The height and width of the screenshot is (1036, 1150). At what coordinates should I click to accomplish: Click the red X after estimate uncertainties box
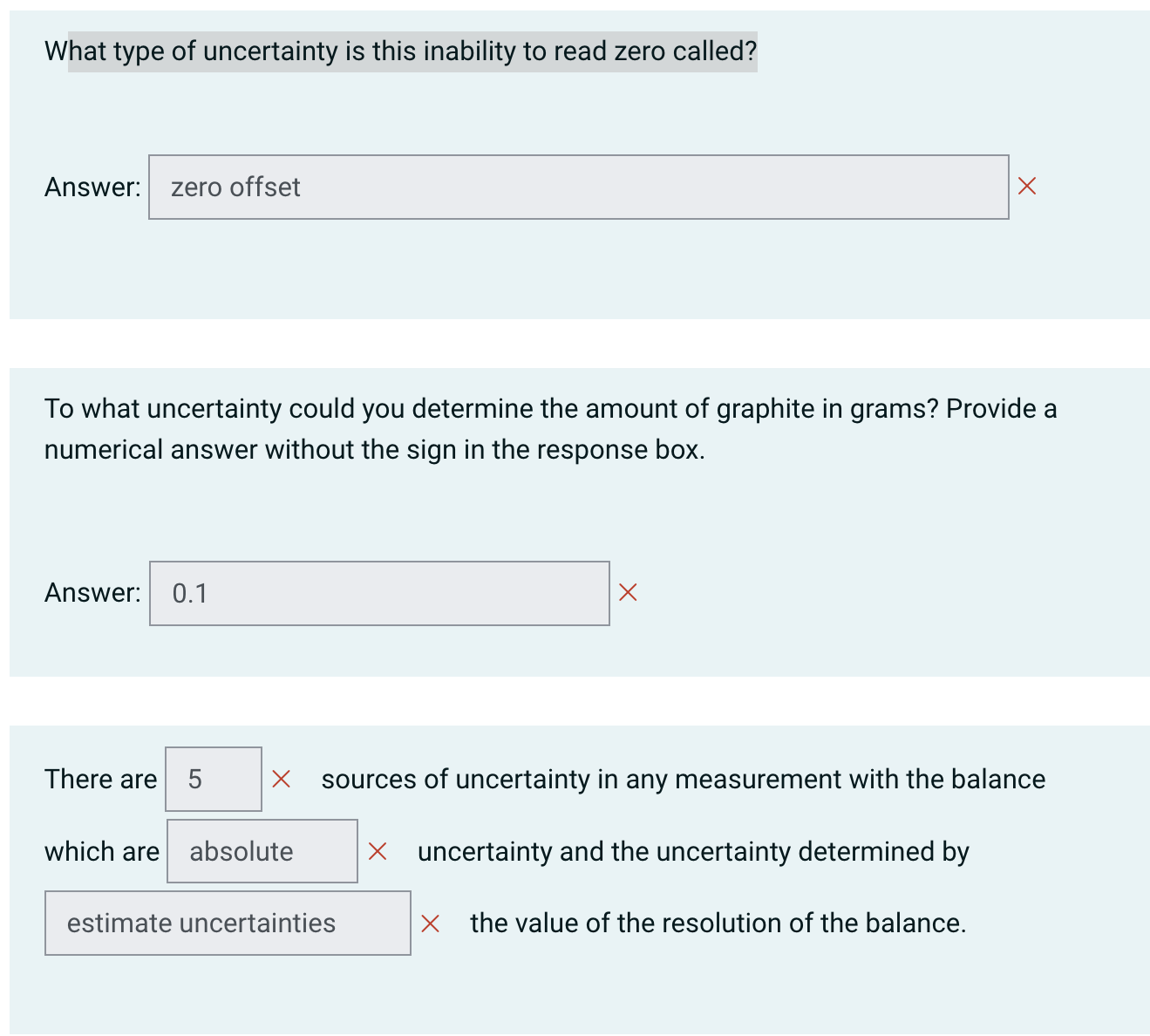tap(432, 923)
